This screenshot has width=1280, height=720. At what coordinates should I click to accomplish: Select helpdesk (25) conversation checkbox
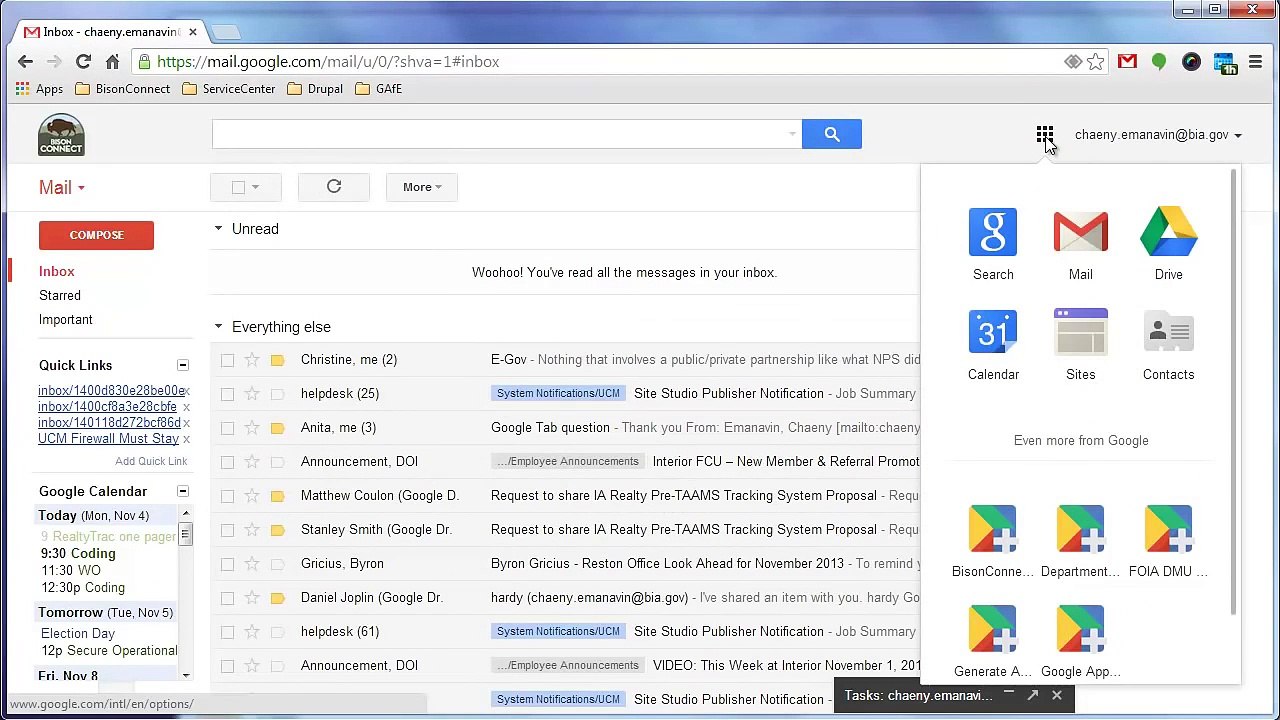click(x=227, y=394)
